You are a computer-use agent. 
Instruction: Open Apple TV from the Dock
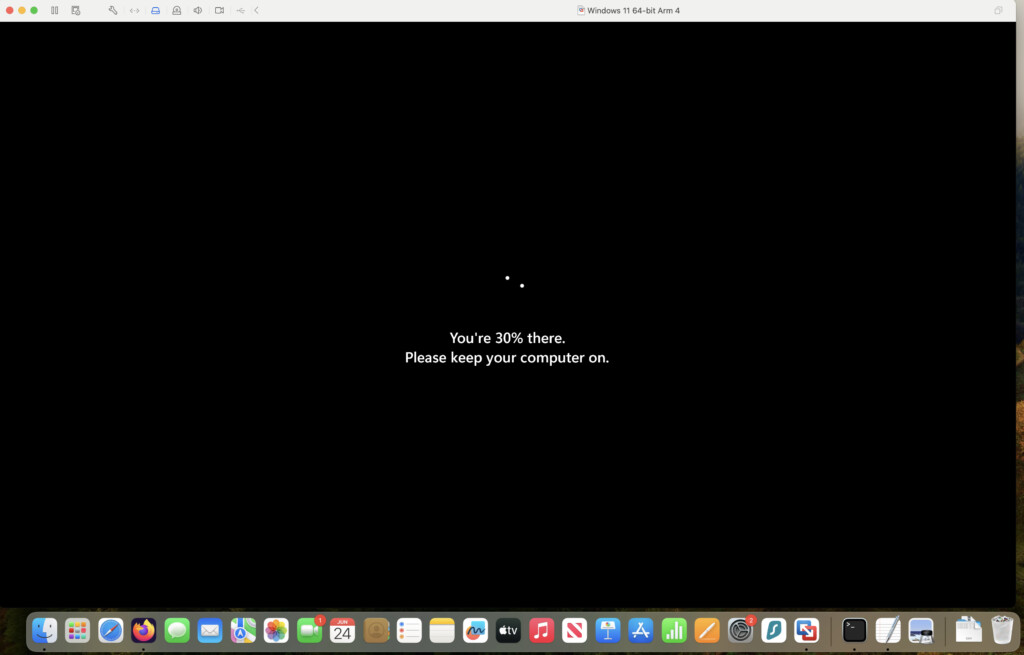(508, 630)
